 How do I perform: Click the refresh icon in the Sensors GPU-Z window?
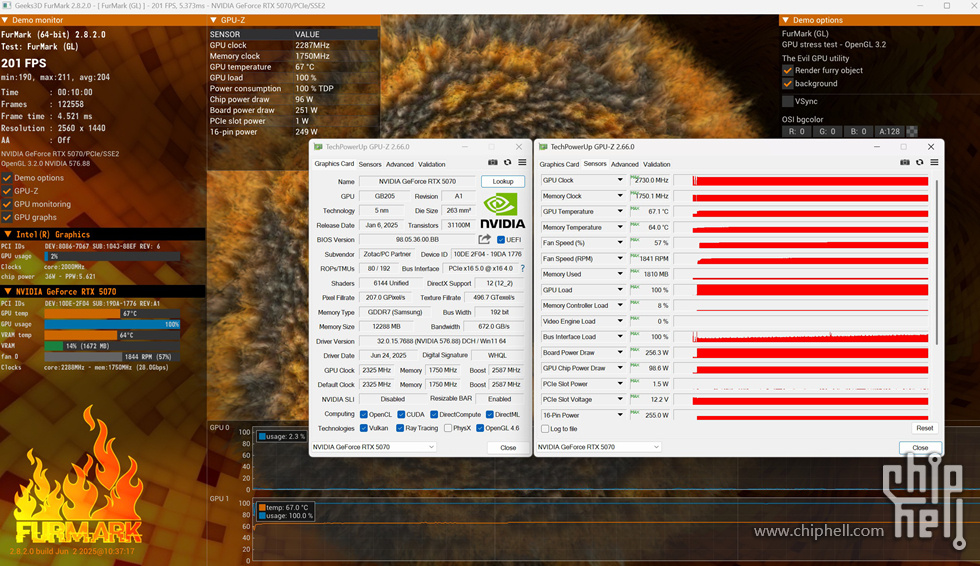click(x=919, y=162)
